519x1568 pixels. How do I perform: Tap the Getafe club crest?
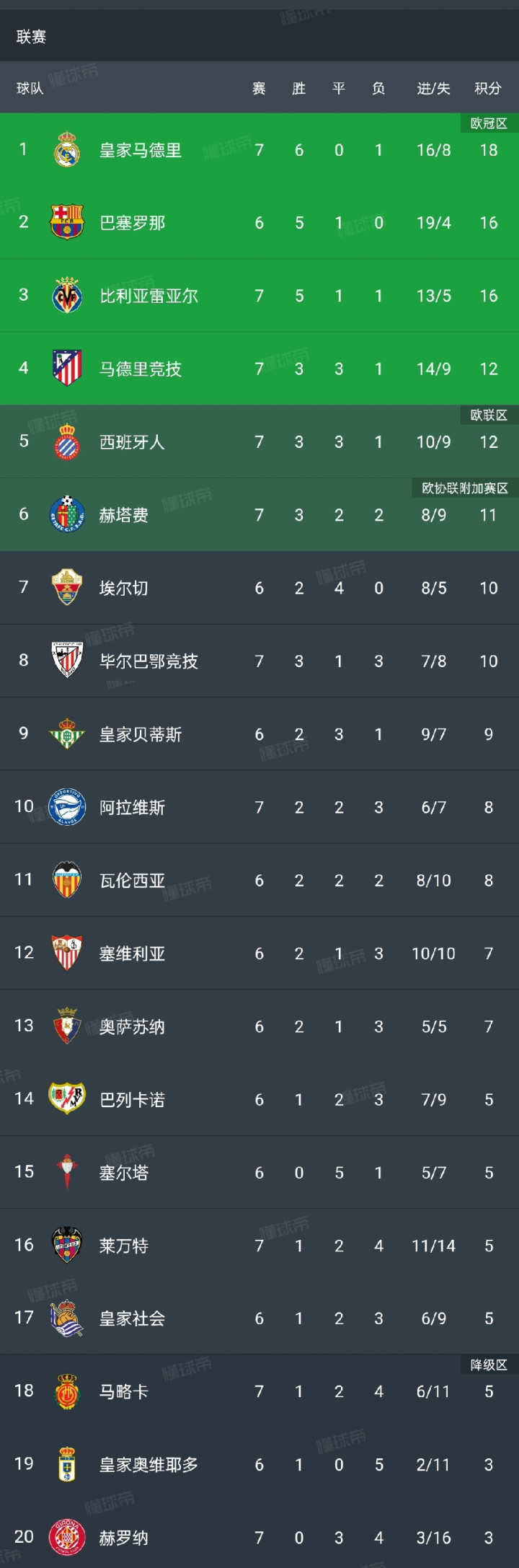click(x=67, y=515)
